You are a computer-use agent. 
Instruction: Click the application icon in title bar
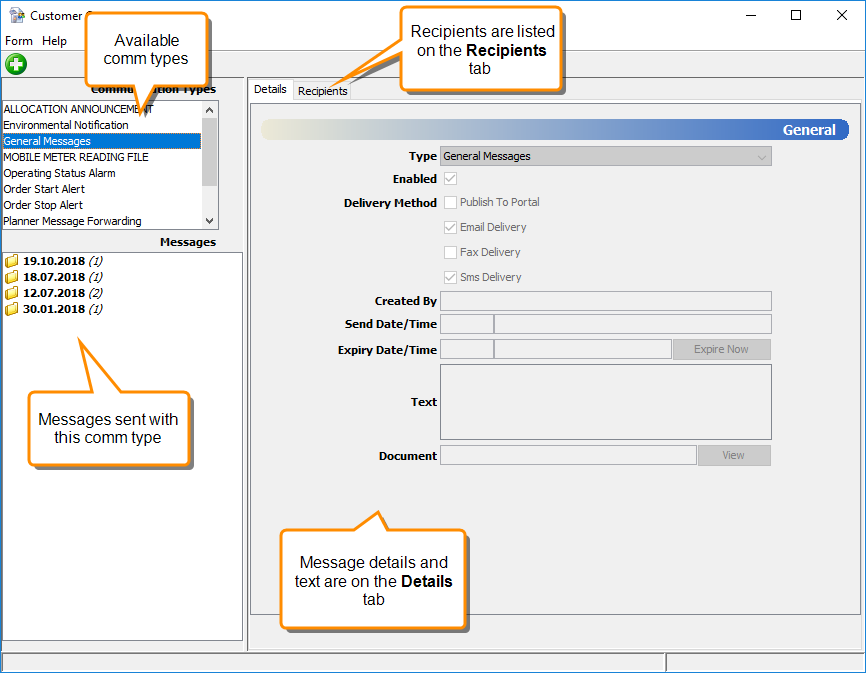point(16,16)
